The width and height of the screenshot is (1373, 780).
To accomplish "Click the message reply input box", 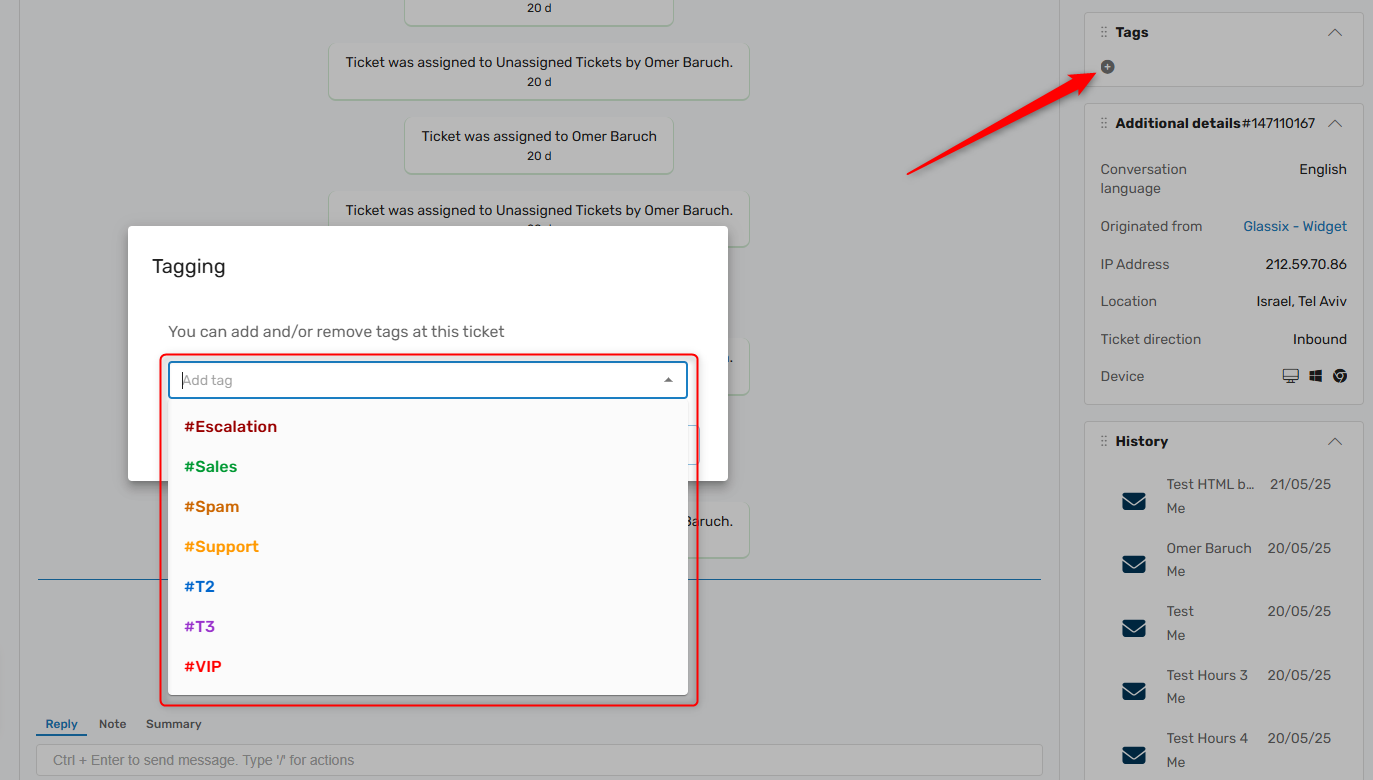I will pos(539,760).
